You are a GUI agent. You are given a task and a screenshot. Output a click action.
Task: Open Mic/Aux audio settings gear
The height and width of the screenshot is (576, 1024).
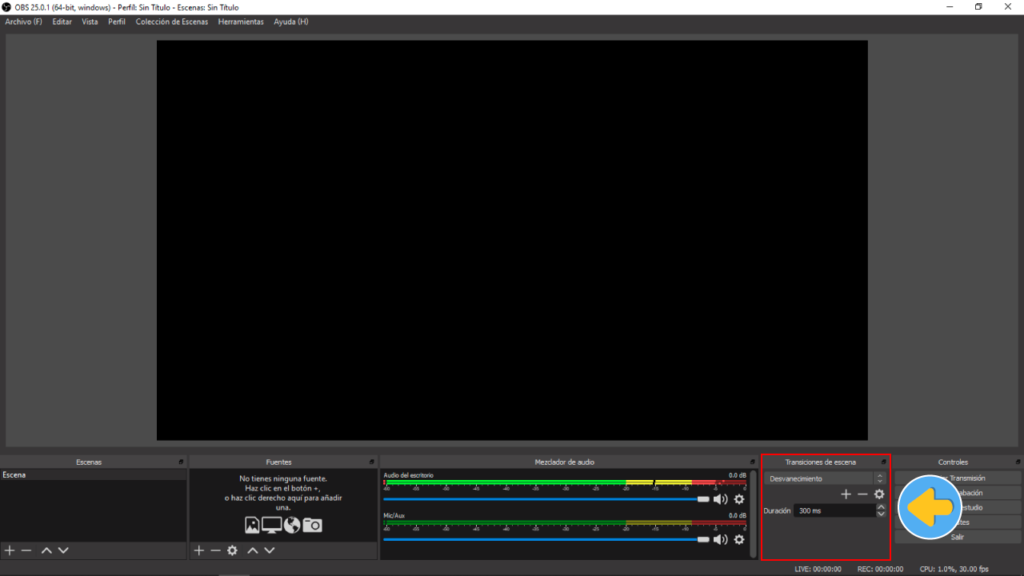tap(739, 539)
